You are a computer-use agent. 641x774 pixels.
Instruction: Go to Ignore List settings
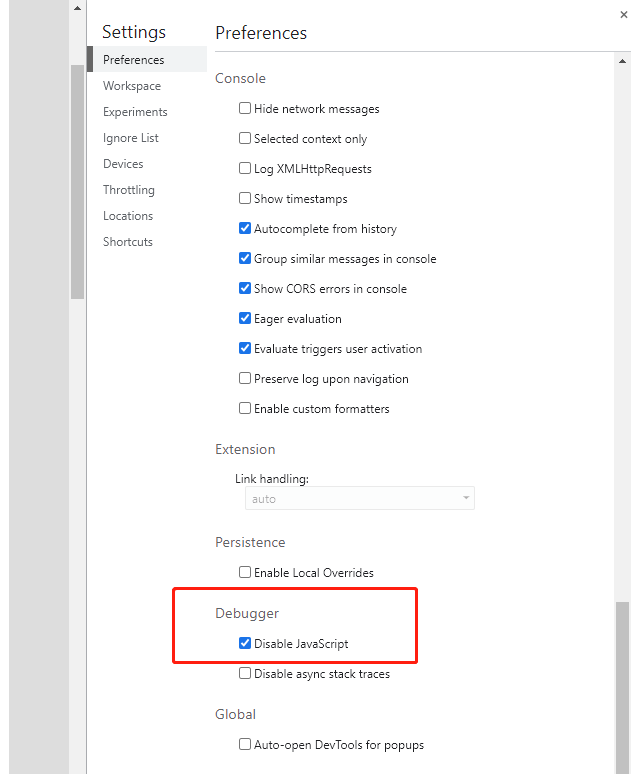point(130,138)
